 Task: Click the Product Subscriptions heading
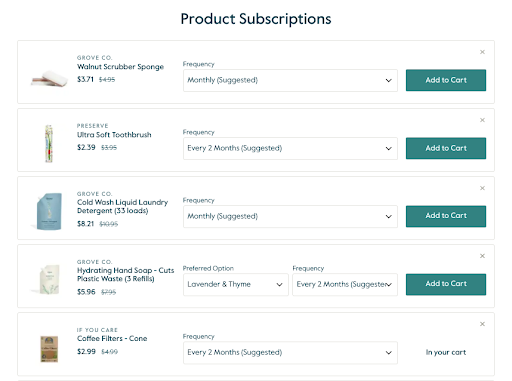tap(256, 19)
